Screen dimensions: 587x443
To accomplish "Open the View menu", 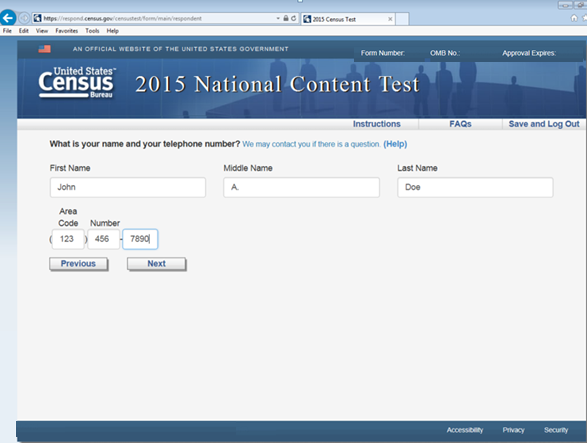I will pos(42,31).
